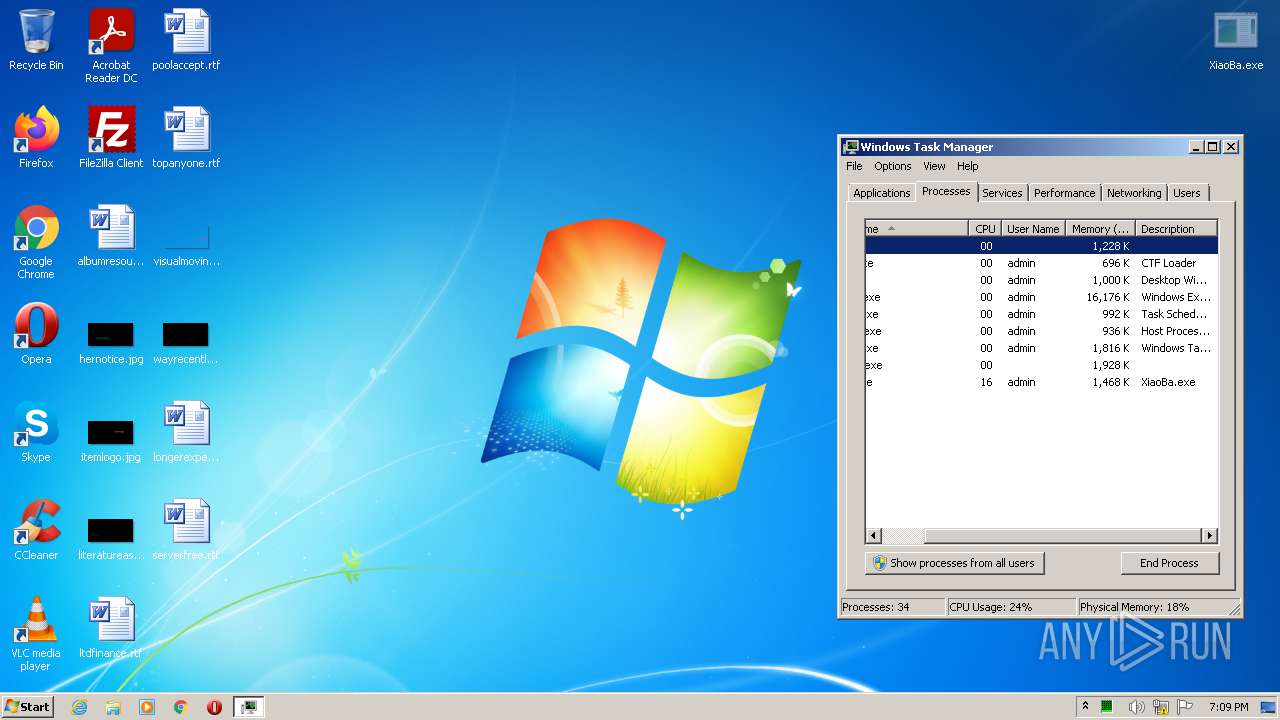Select the Host Proces... process row
The height and width of the screenshot is (720, 1280).
[x=1041, y=331]
